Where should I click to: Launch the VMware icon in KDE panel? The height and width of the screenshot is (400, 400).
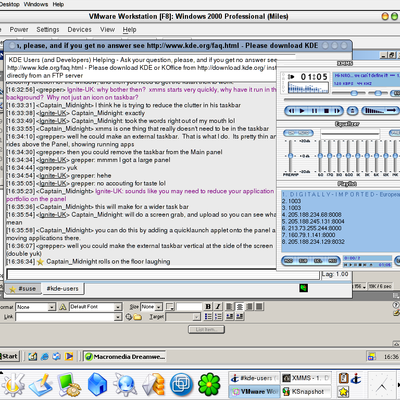coord(181,385)
